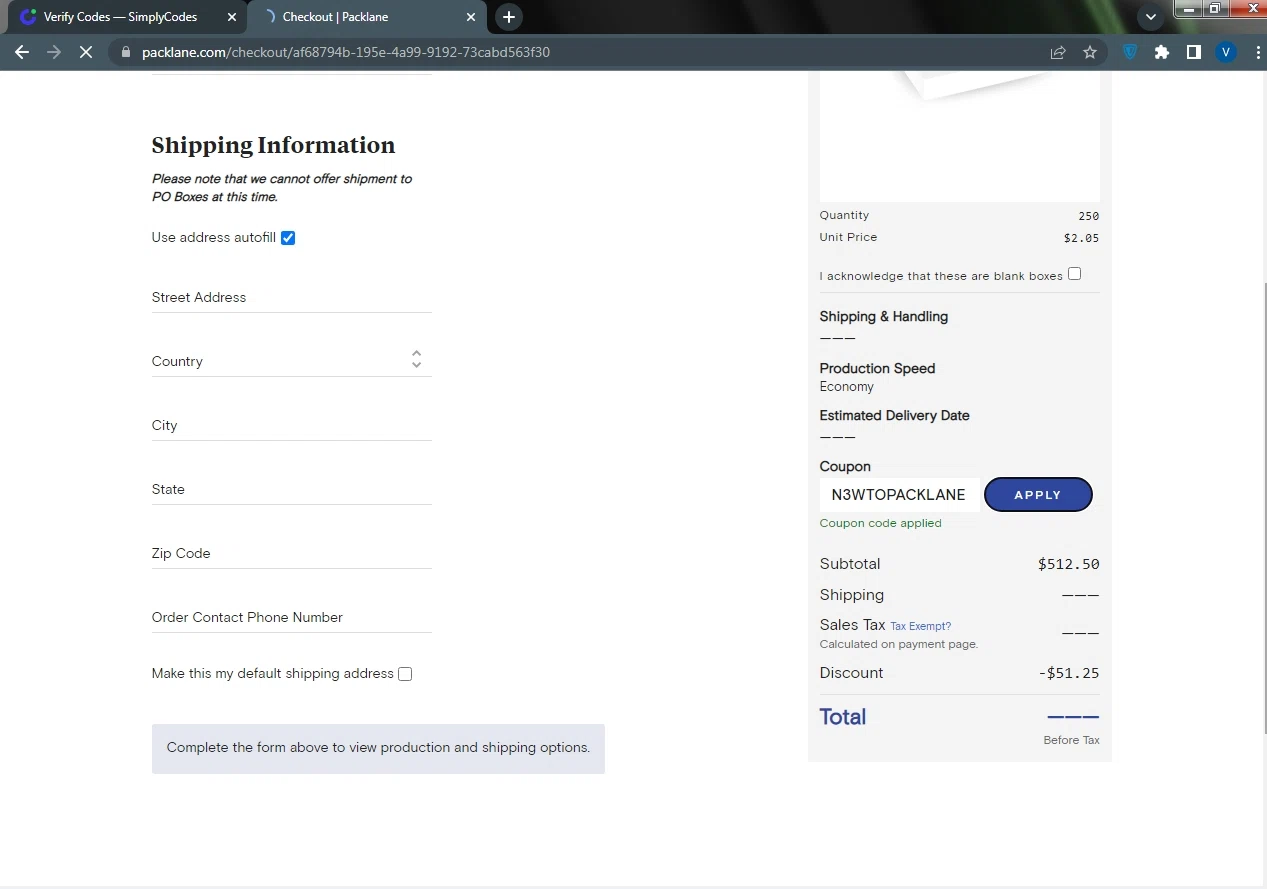The width and height of the screenshot is (1267, 889).
Task: Focus the Zip Code field
Action: [292, 553]
